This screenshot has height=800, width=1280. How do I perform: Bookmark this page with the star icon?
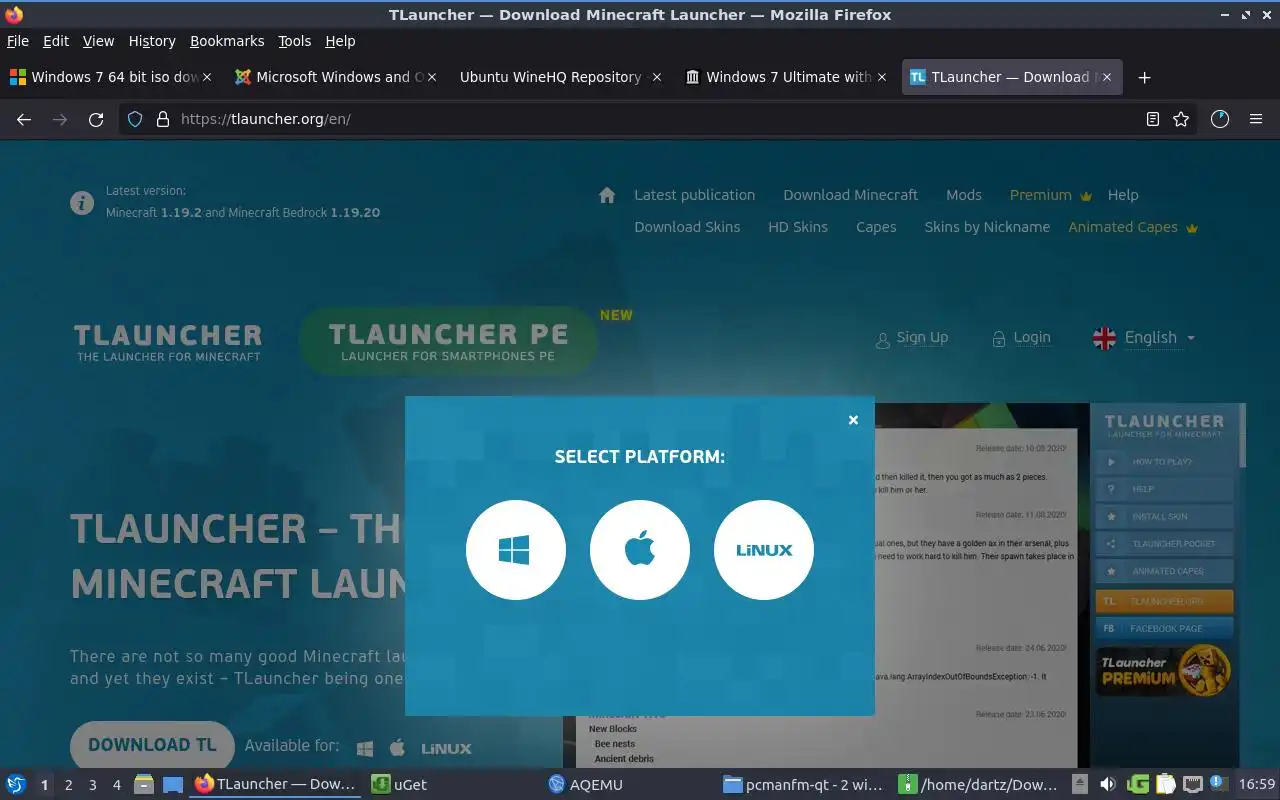(1181, 119)
